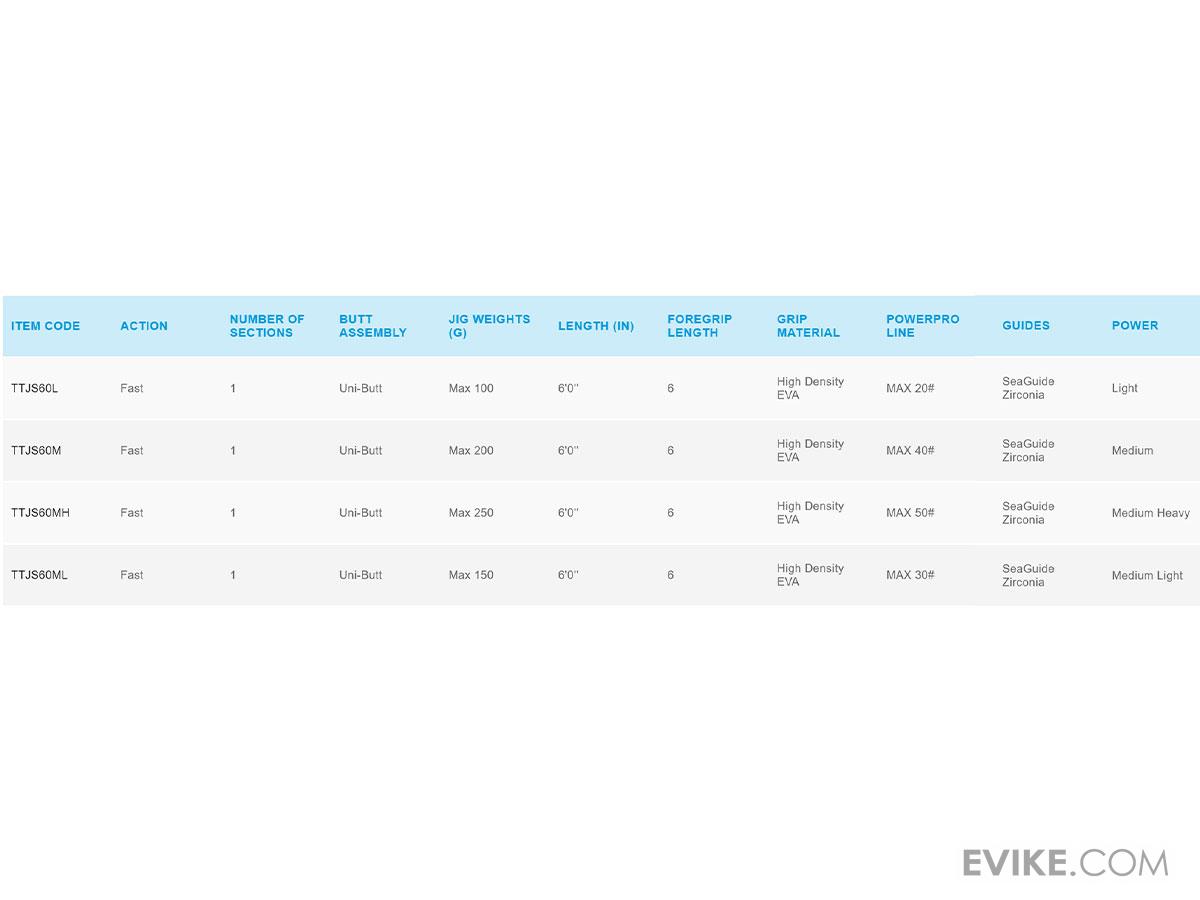The image size is (1200, 900).
Task: Click the Medium Heavy power cell
Action: tap(1150, 513)
